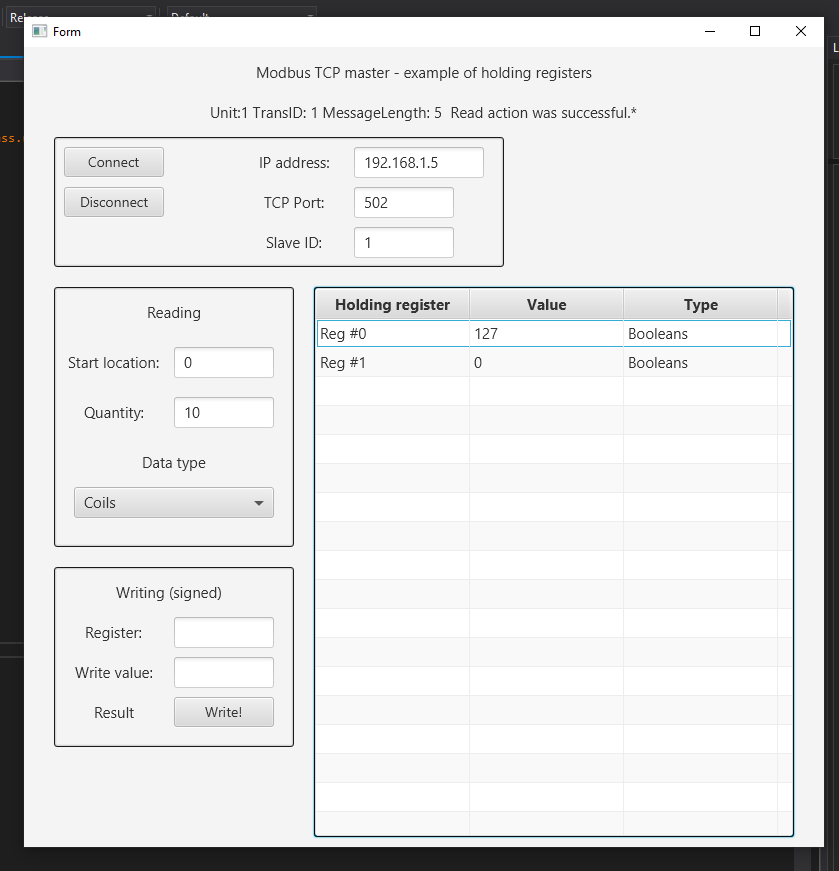This screenshot has width=839, height=871.
Task: Click the Start location input field
Action: pos(224,363)
